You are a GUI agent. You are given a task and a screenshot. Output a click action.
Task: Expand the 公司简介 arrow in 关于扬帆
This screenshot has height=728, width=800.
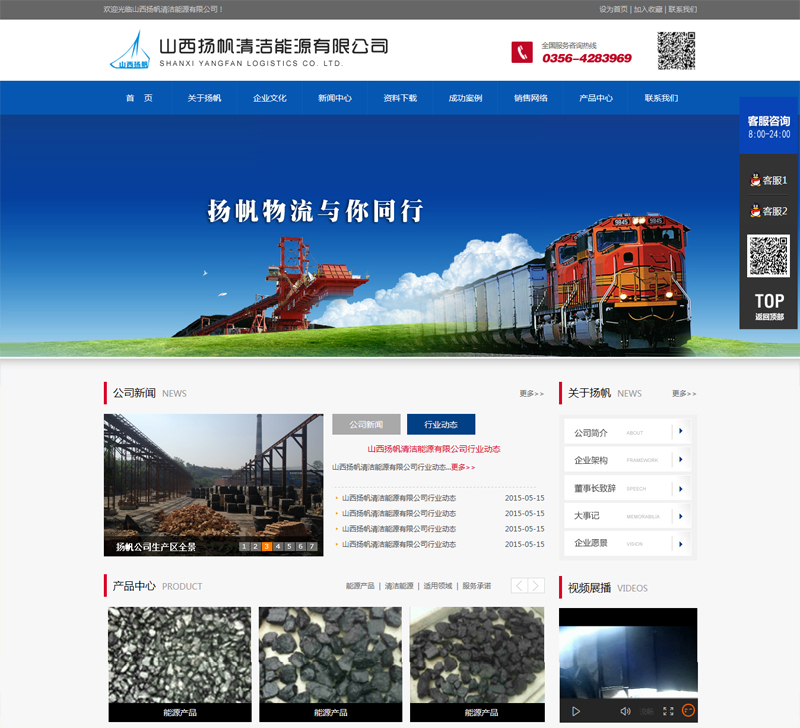click(680, 432)
